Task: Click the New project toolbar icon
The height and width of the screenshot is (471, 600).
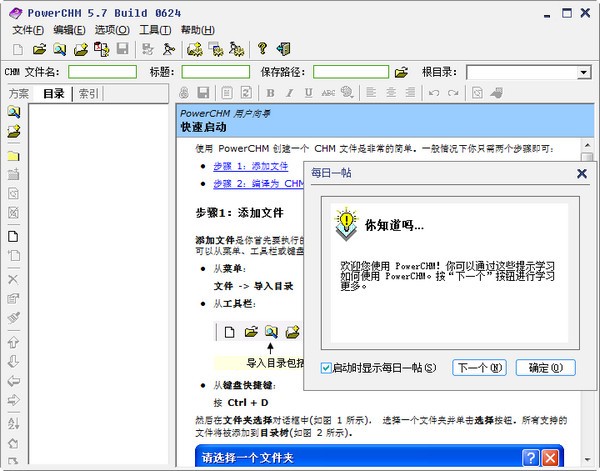Action: [x=18, y=49]
